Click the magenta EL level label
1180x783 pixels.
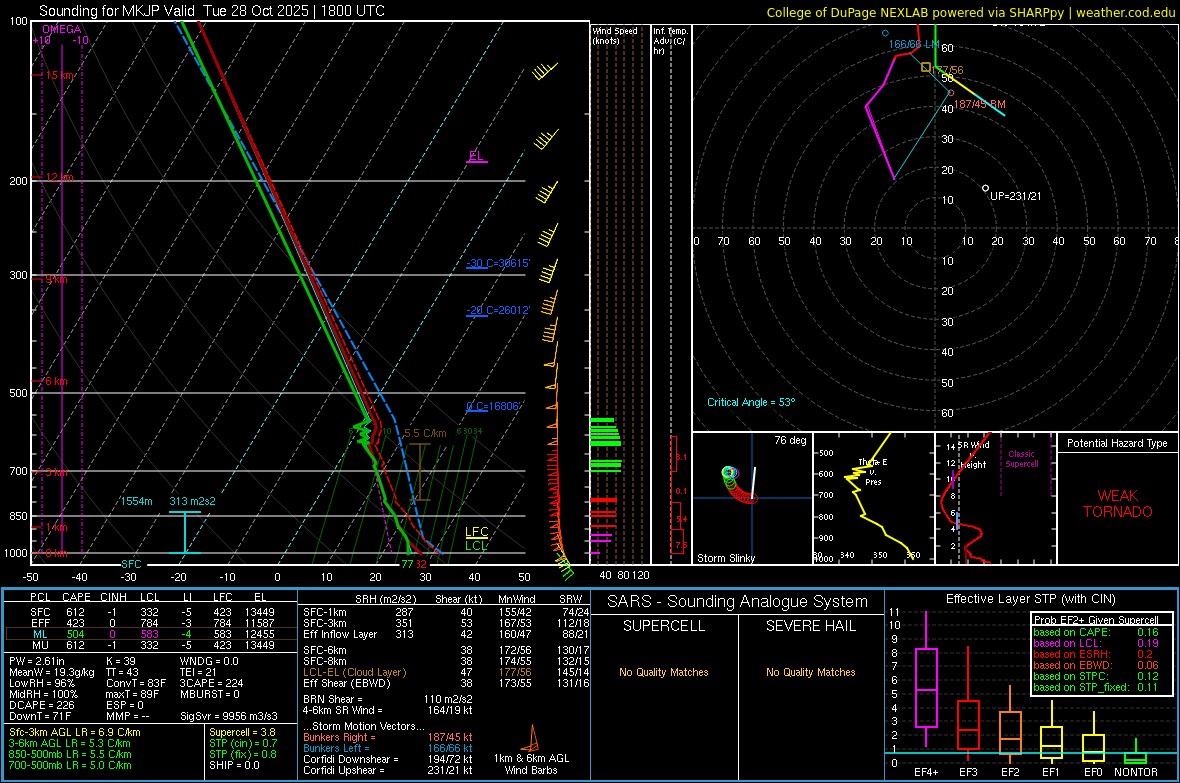tap(476, 156)
